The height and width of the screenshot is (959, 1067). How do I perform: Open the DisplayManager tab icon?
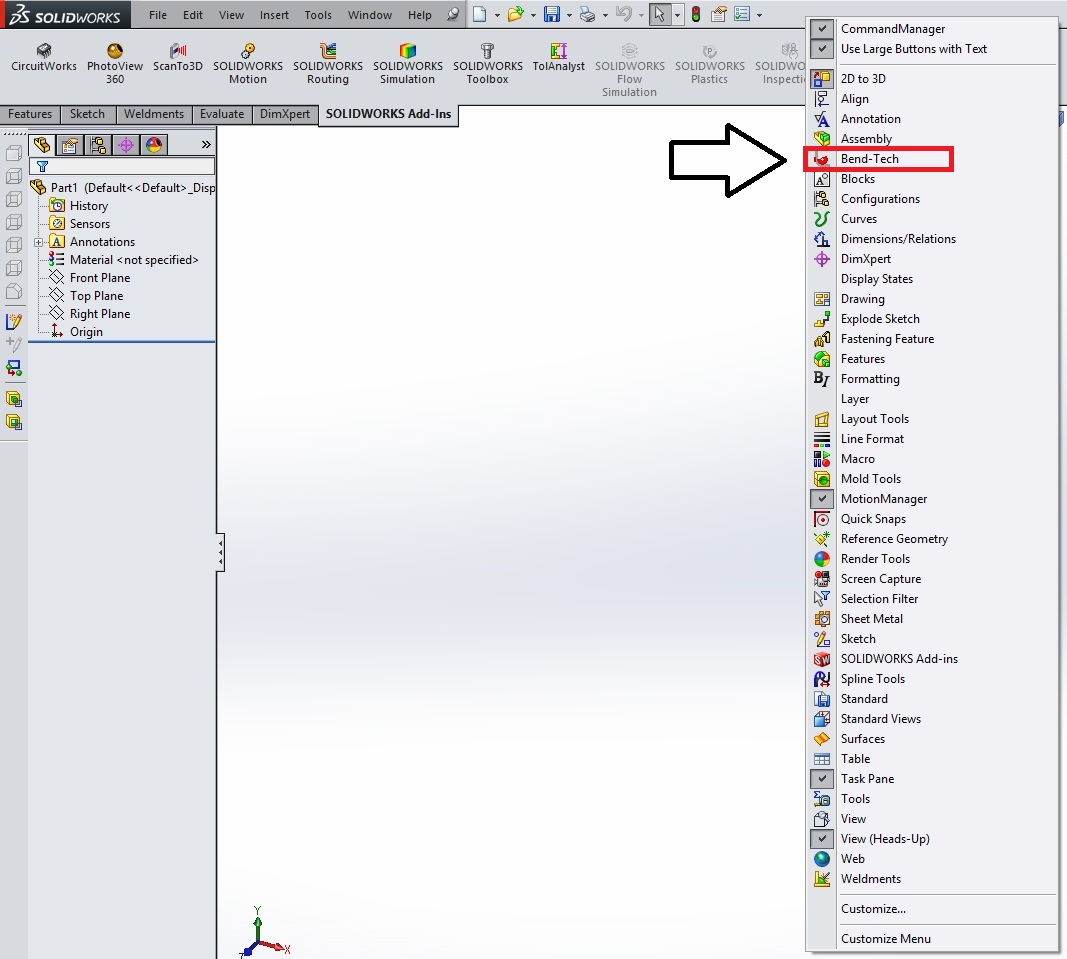(x=154, y=145)
